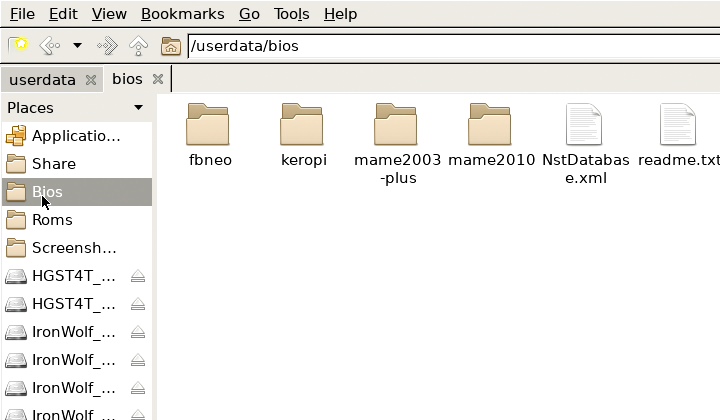Click the home folder icon
This screenshot has width=720, height=420.
click(171, 46)
